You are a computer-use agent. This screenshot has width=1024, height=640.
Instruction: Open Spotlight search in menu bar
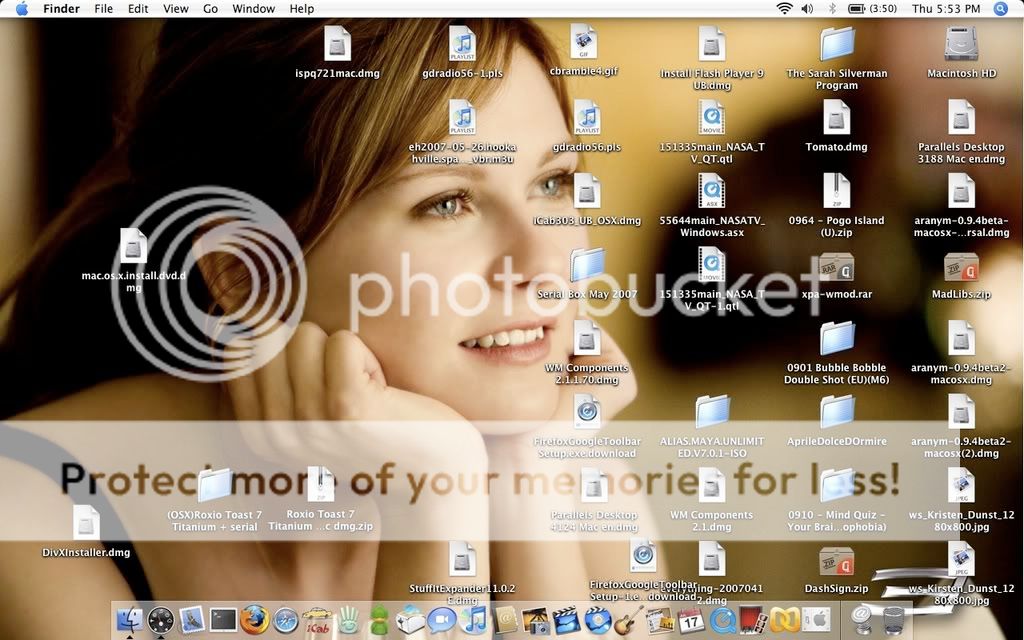click(x=1000, y=8)
